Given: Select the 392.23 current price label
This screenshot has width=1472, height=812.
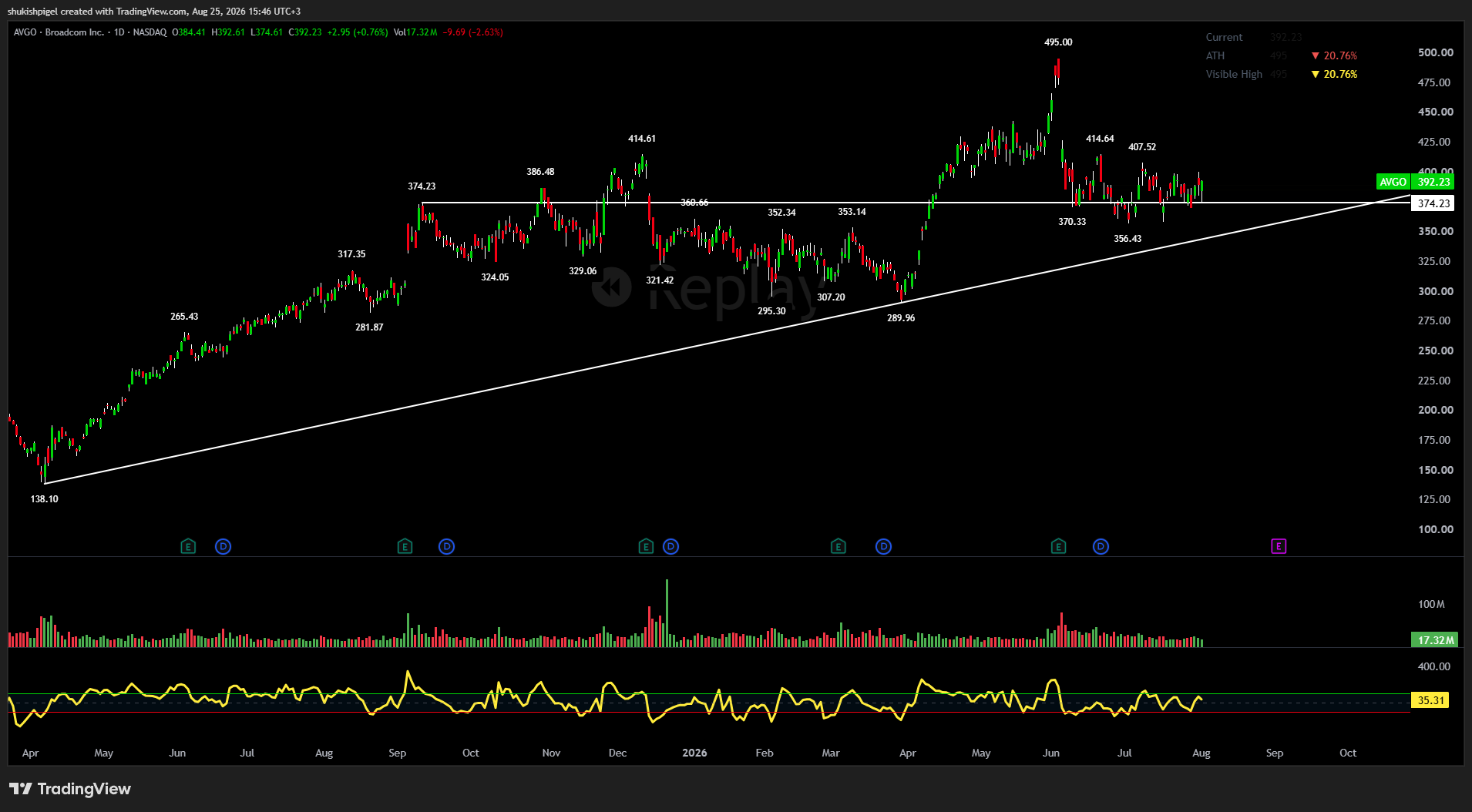Looking at the screenshot, I should click(1433, 182).
